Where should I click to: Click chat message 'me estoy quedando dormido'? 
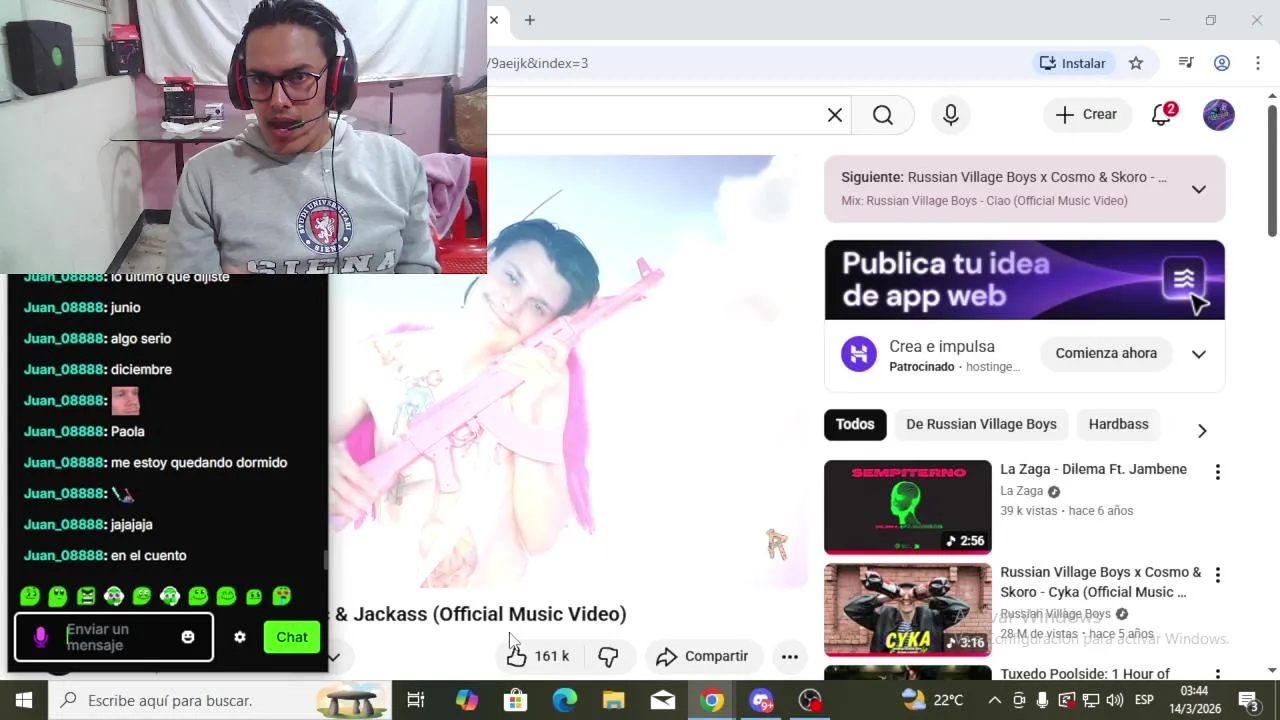coord(199,462)
